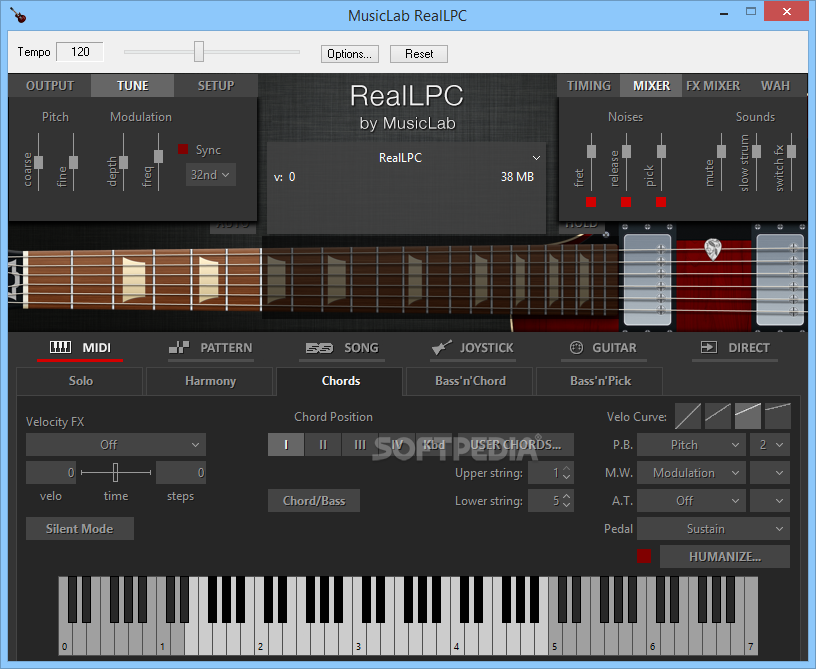Screen dimensions: 816x669
Task: Select chord position IV
Action: 397,445
